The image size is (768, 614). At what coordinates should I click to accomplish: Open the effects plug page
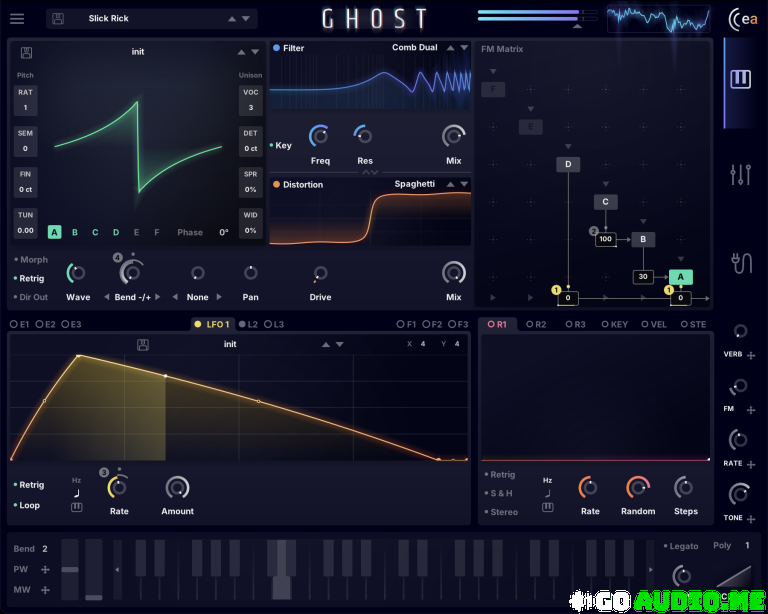click(742, 263)
